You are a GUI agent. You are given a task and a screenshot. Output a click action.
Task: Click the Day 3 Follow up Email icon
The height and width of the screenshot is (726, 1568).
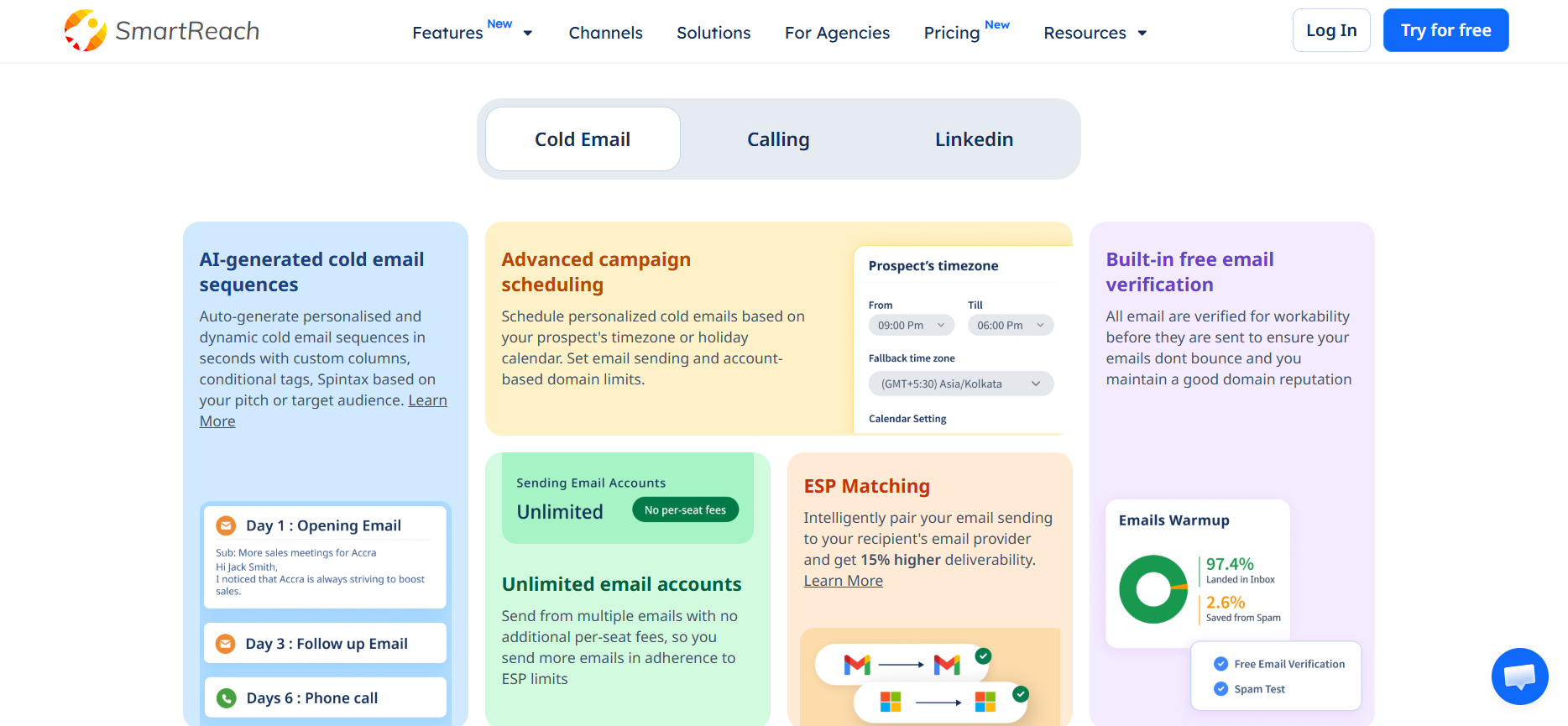(x=226, y=644)
